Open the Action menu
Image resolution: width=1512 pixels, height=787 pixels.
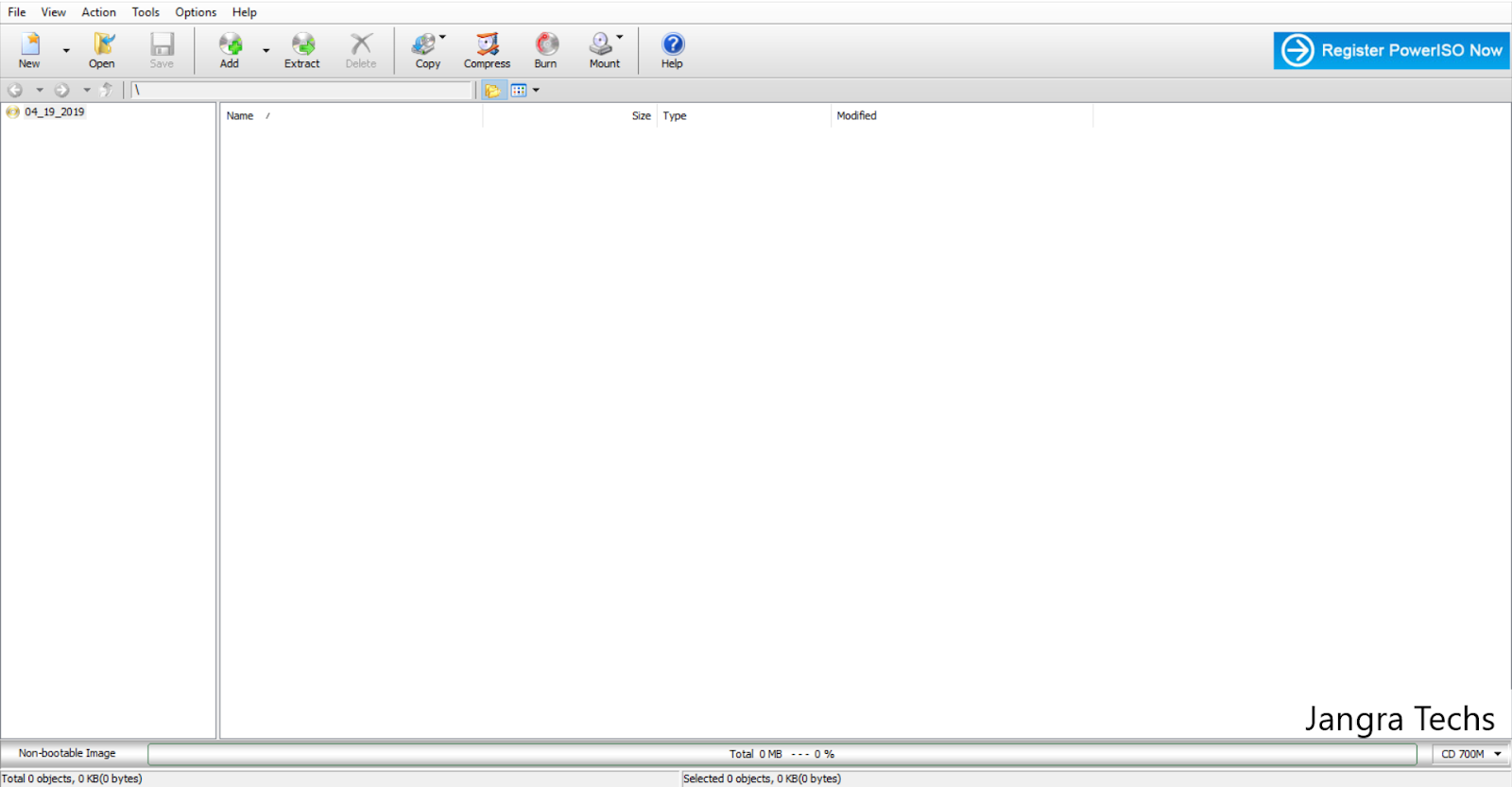[x=98, y=12]
